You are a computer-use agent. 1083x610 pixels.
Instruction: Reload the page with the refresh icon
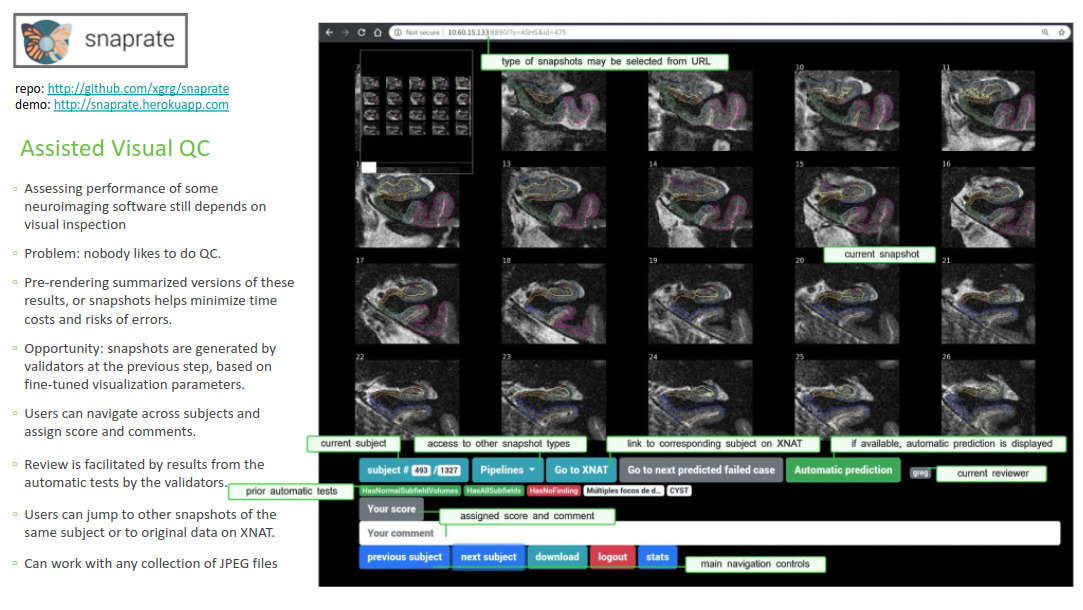pos(361,32)
